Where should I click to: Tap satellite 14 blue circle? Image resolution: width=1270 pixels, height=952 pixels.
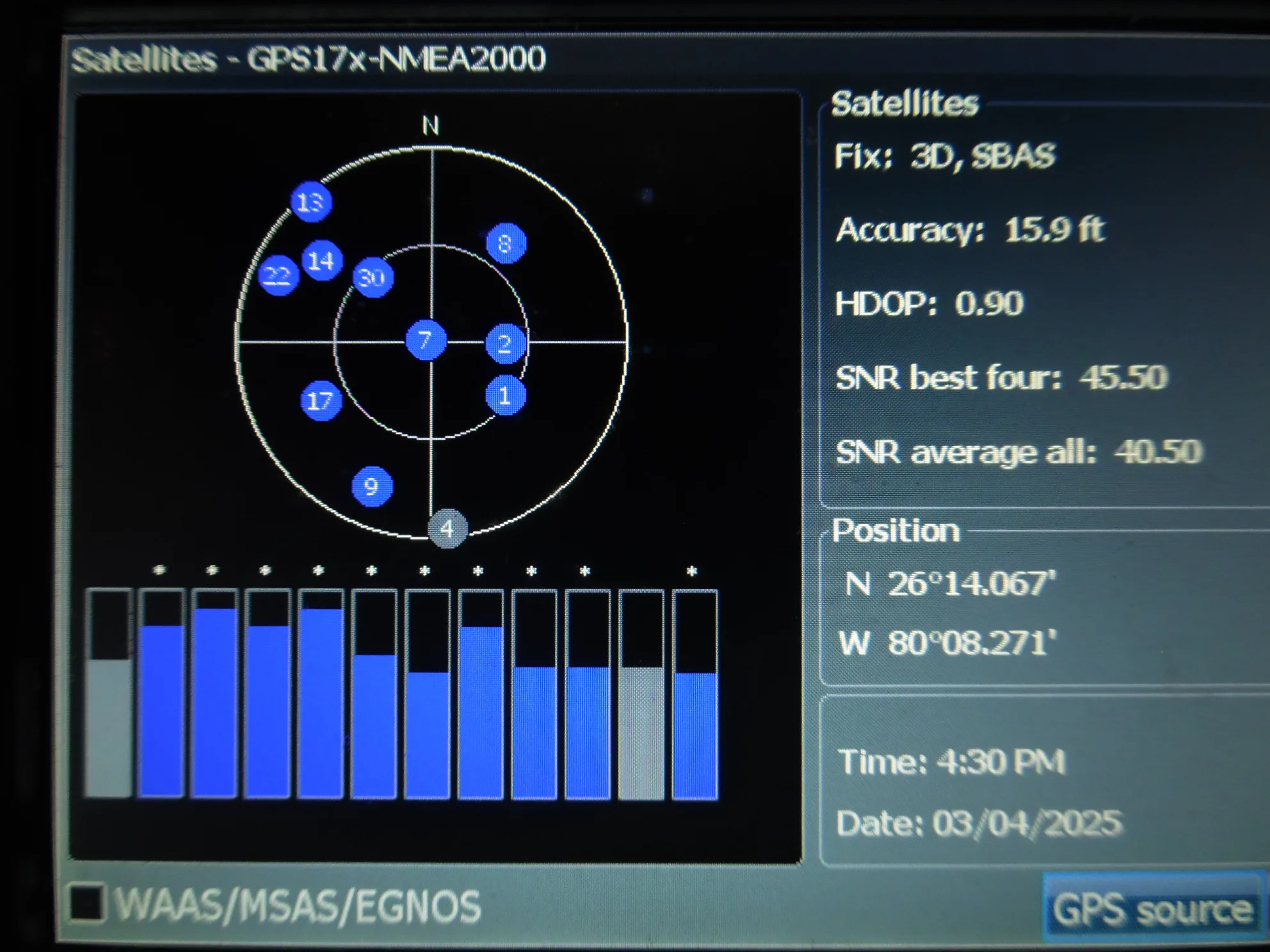pos(321,260)
